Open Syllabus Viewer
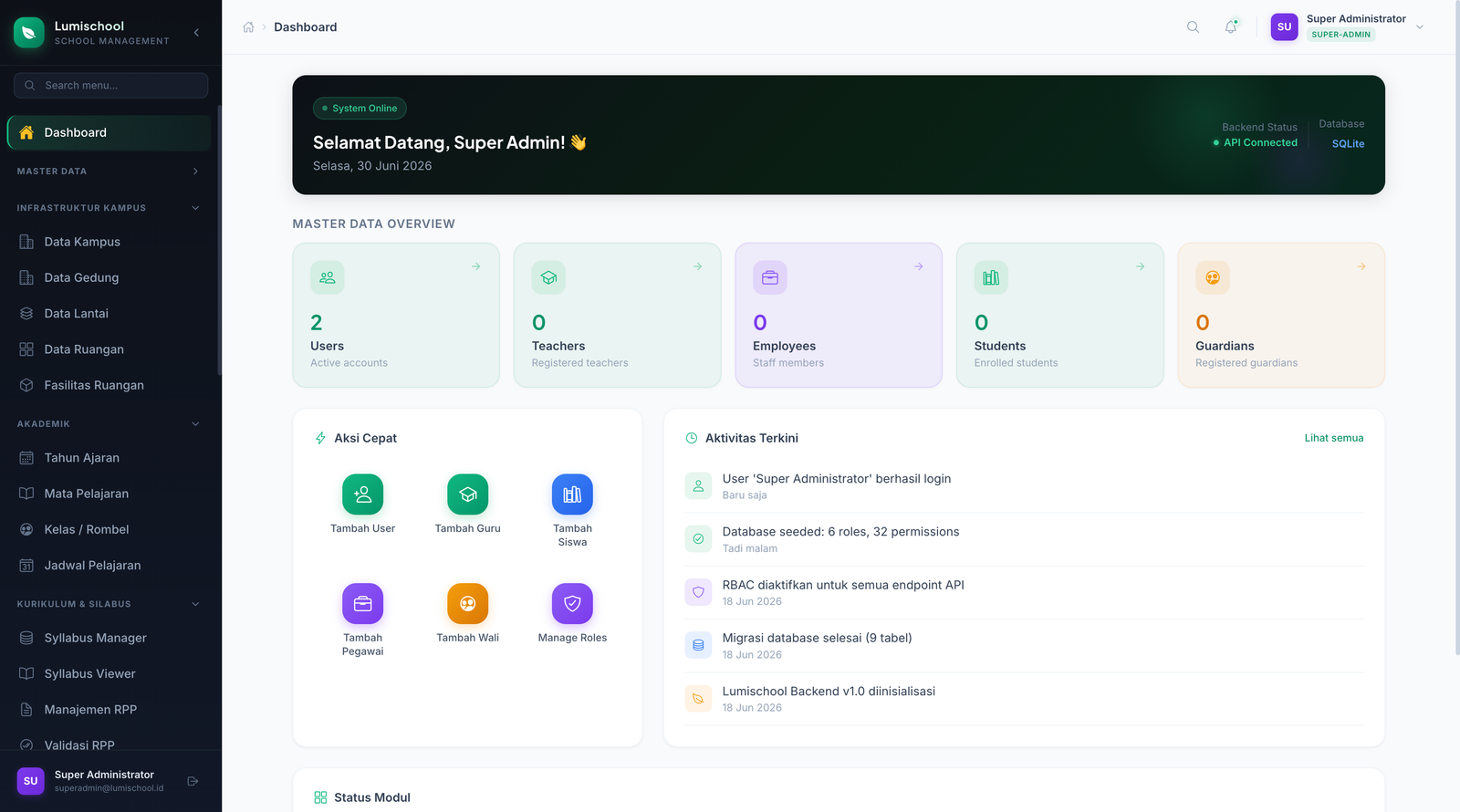 tap(109, 674)
